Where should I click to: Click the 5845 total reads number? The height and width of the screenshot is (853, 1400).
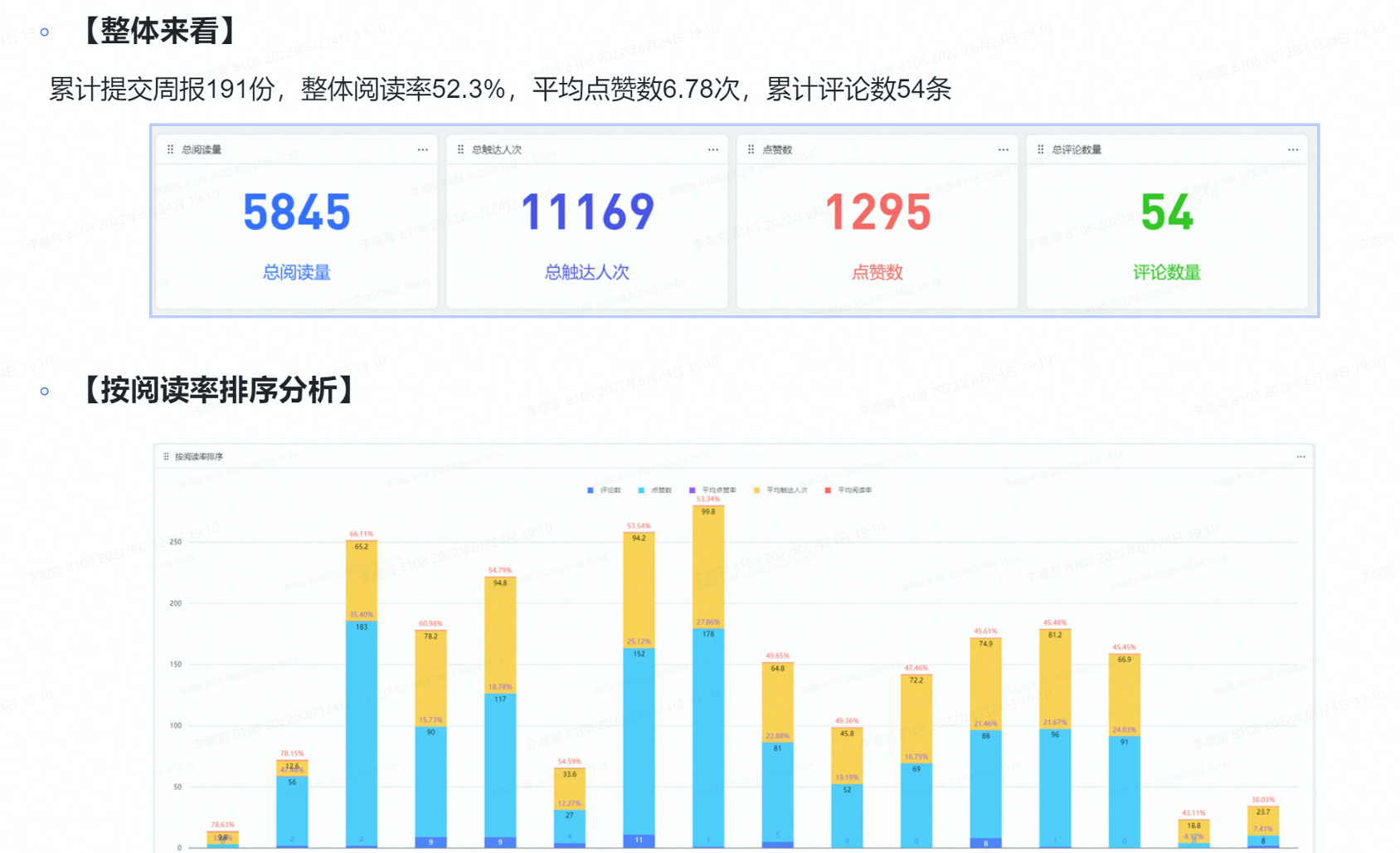[296, 212]
